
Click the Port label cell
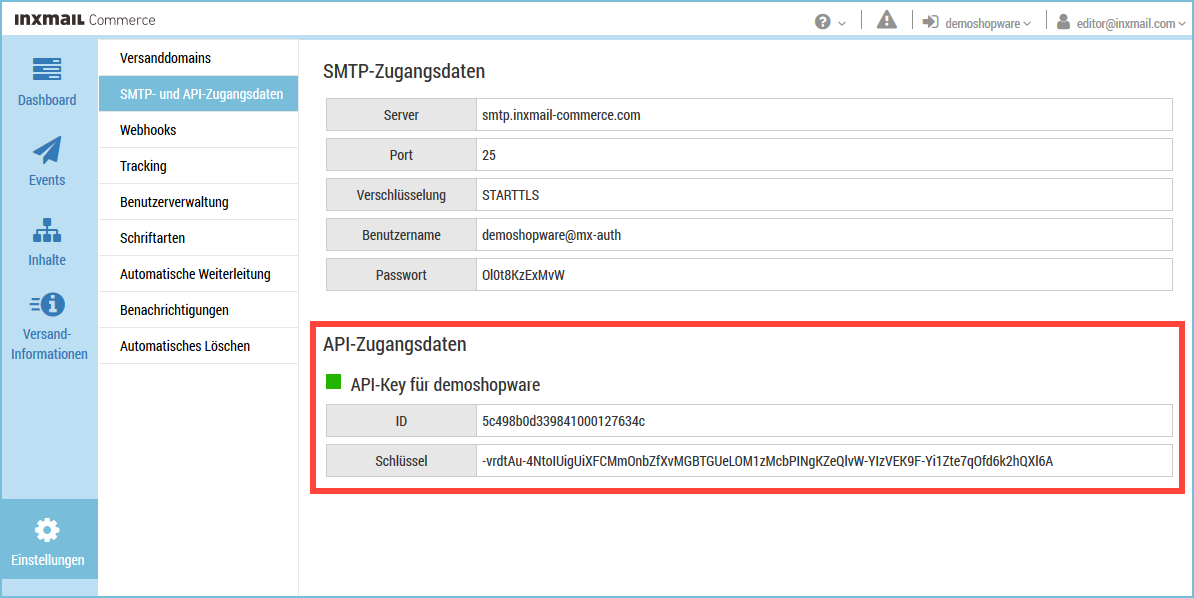tap(401, 155)
